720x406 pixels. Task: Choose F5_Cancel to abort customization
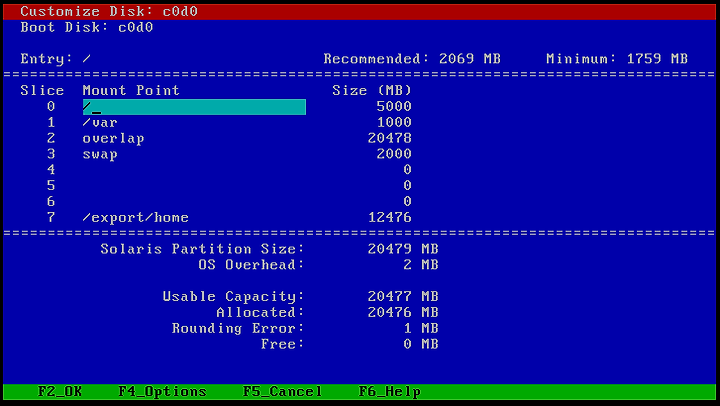click(282, 392)
